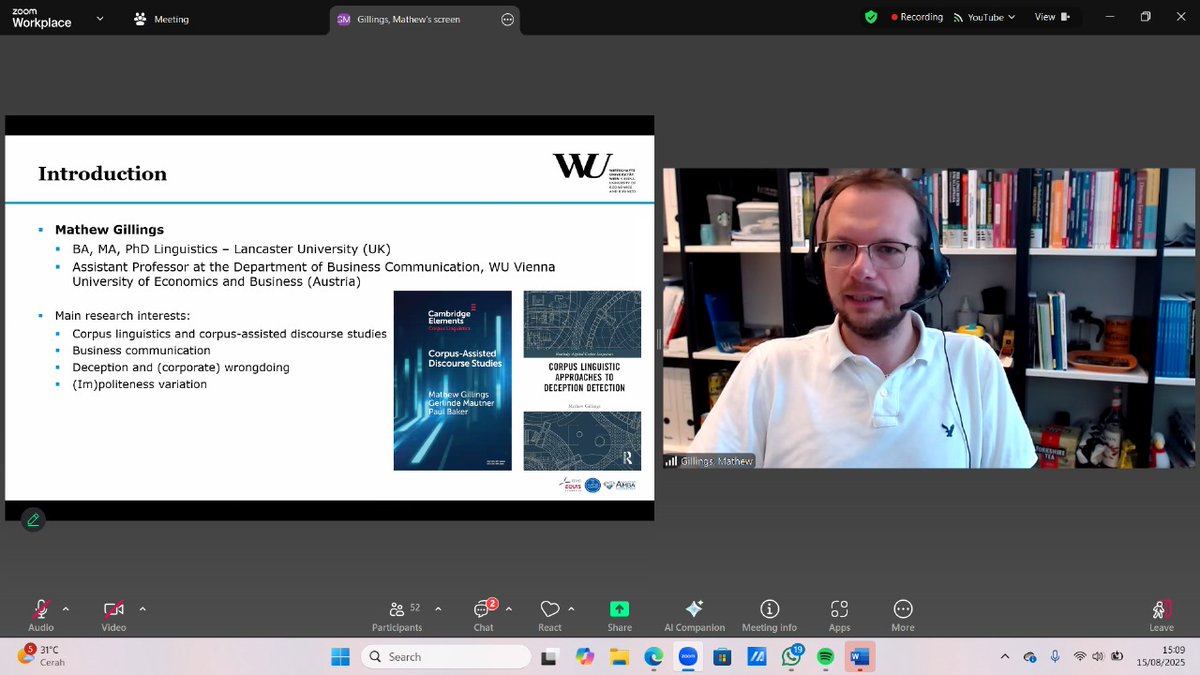
Task: Open screen share tab options ellipsis
Action: click(x=507, y=19)
